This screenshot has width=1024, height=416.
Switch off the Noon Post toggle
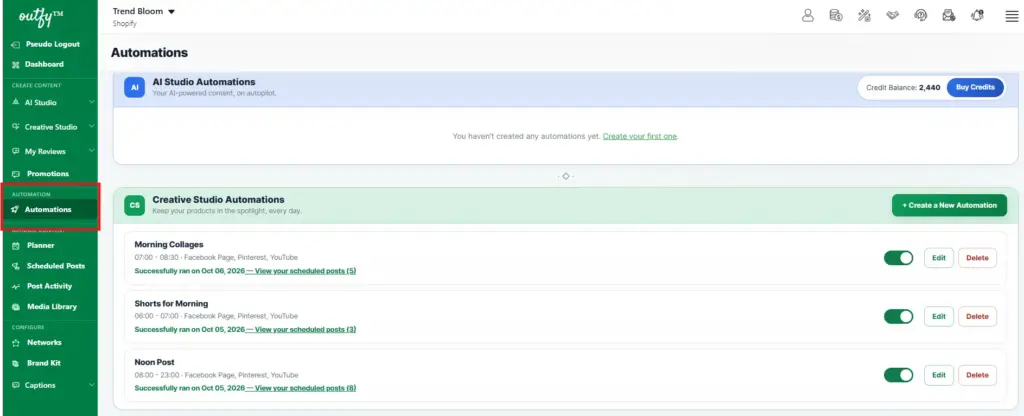point(899,375)
